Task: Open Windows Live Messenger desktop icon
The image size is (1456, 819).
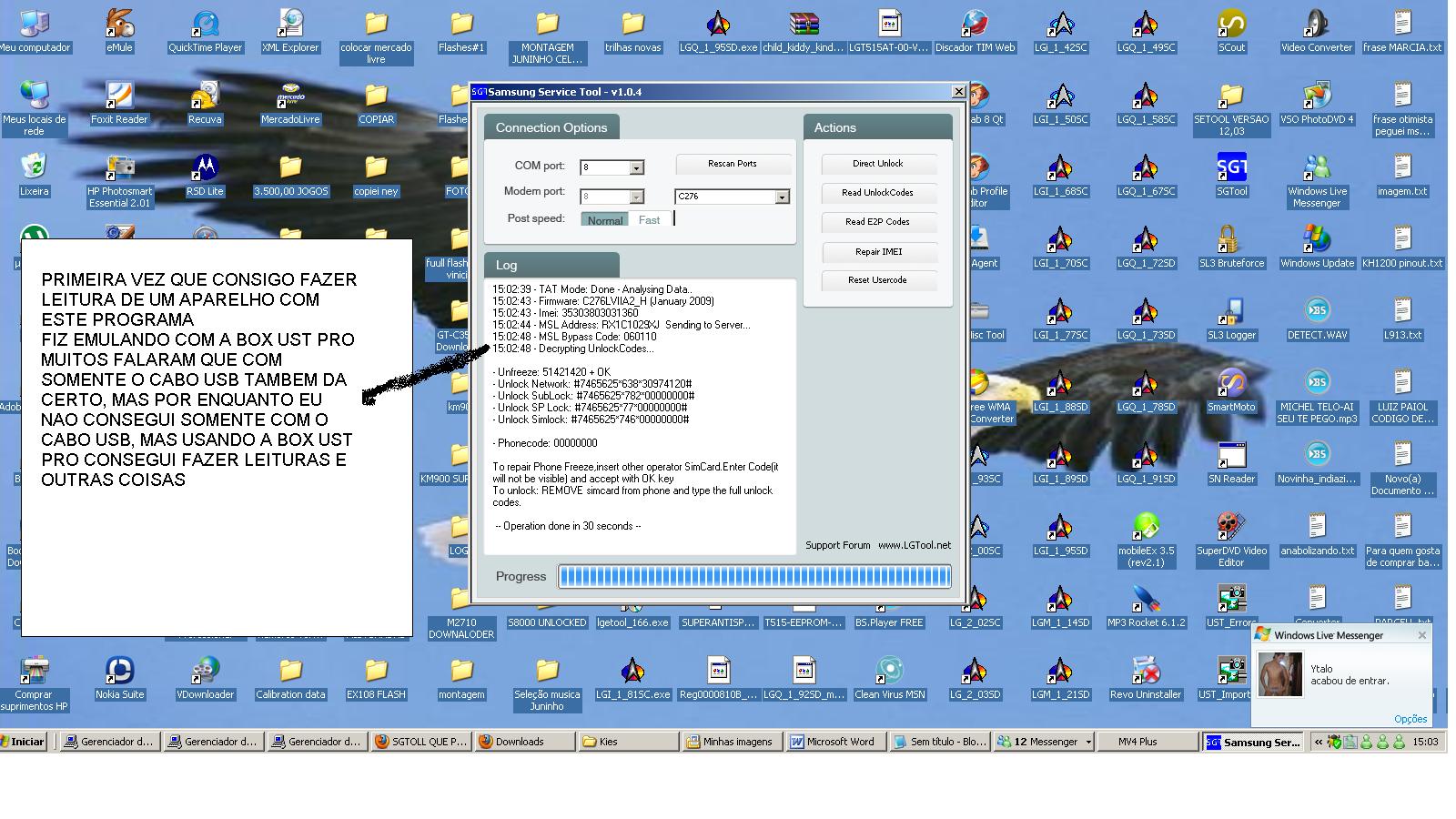Action: [1317, 180]
